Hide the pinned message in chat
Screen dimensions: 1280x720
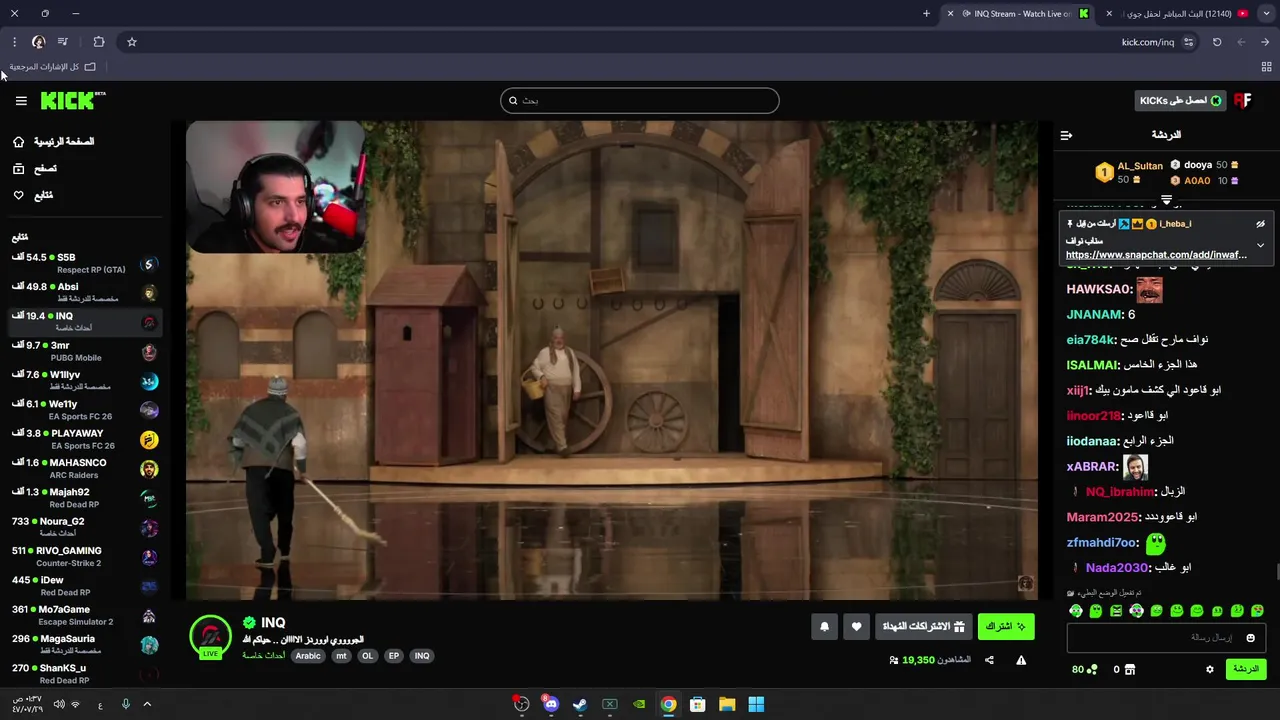[x=1260, y=224]
